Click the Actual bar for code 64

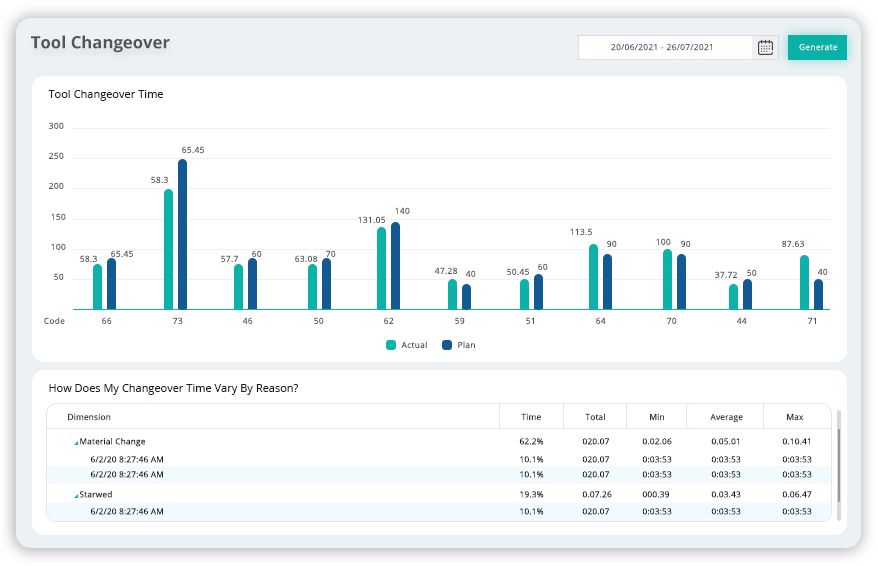(x=593, y=277)
